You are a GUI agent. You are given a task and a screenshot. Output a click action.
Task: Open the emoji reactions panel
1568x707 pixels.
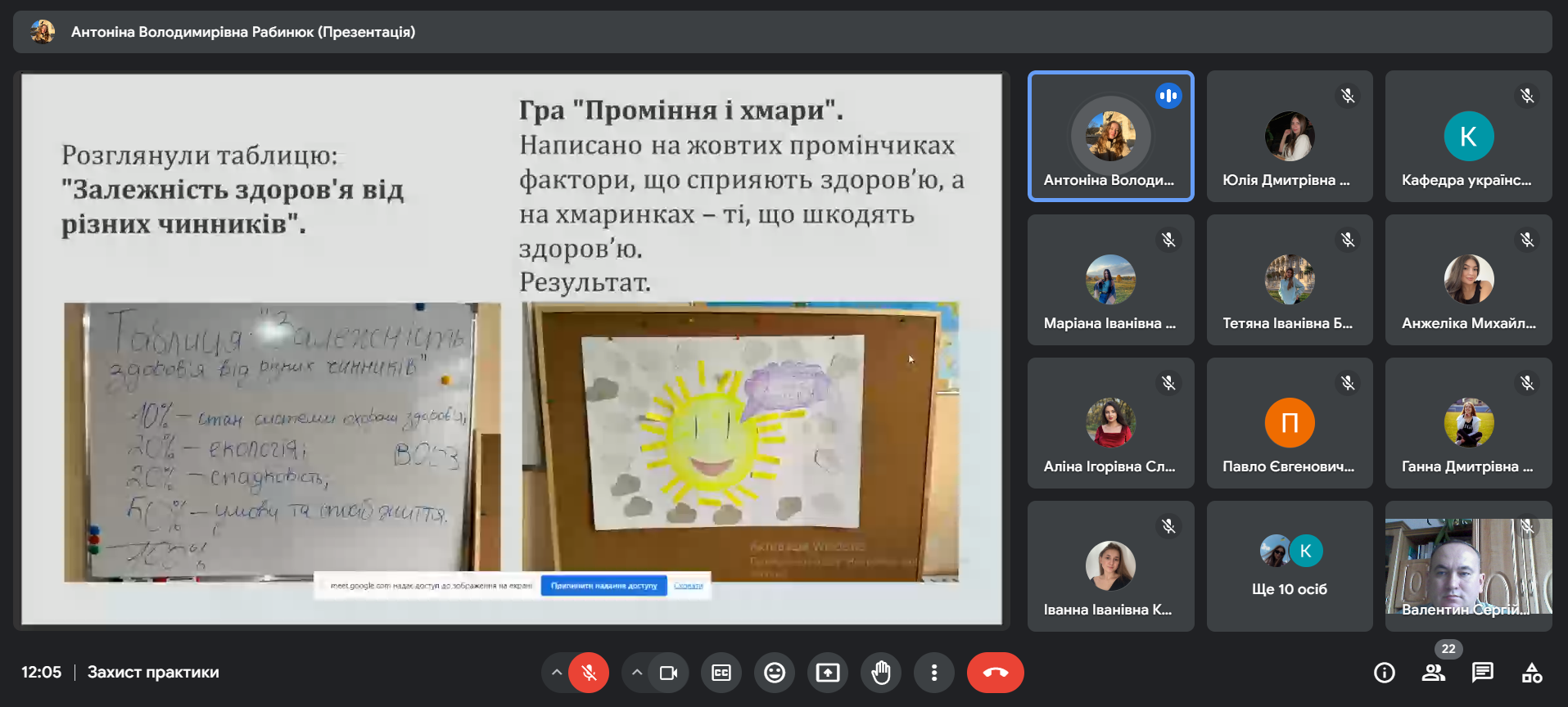click(x=775, y=673)
